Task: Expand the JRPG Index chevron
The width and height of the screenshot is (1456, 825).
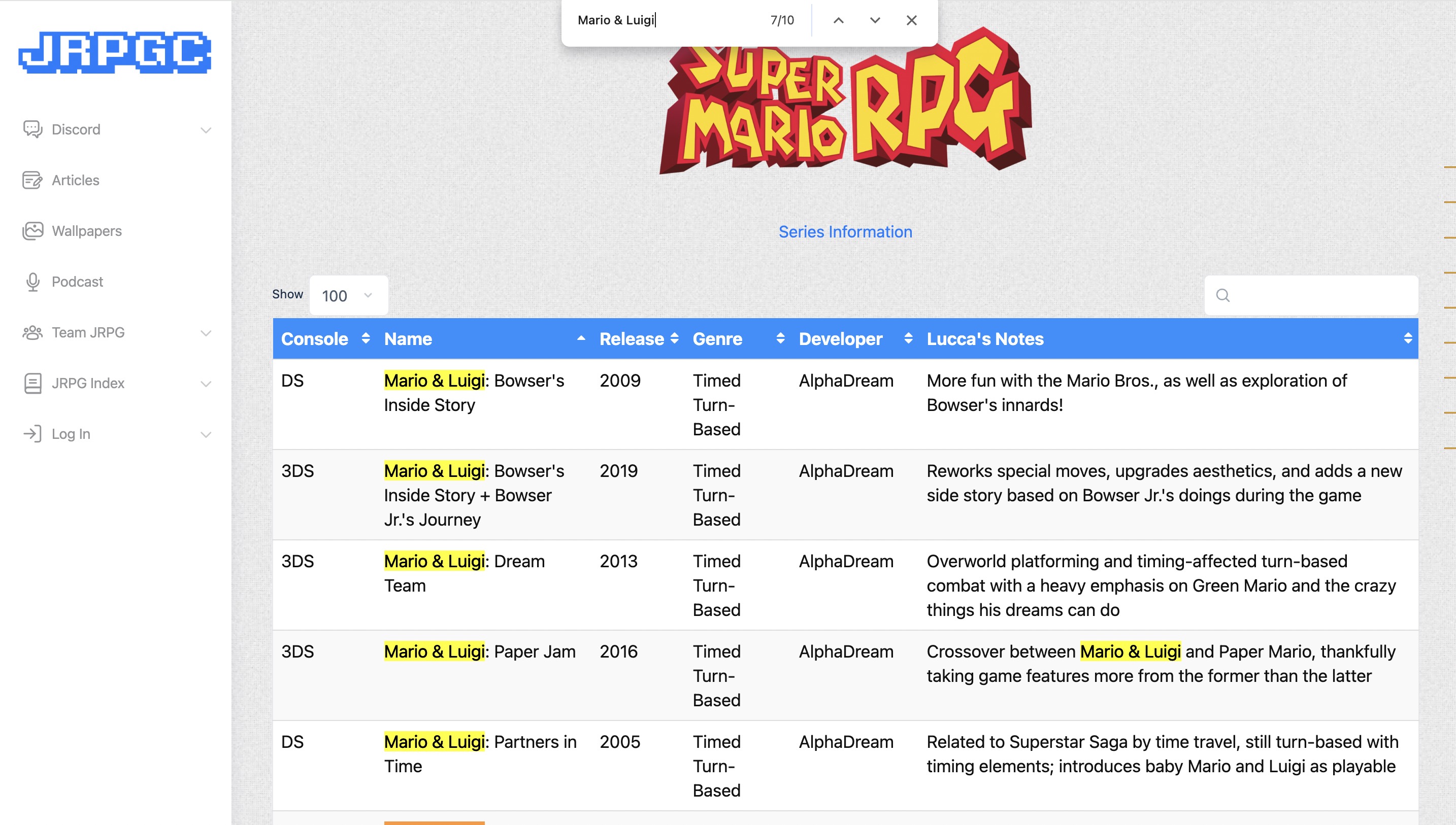Action: [x=206, y=384]
